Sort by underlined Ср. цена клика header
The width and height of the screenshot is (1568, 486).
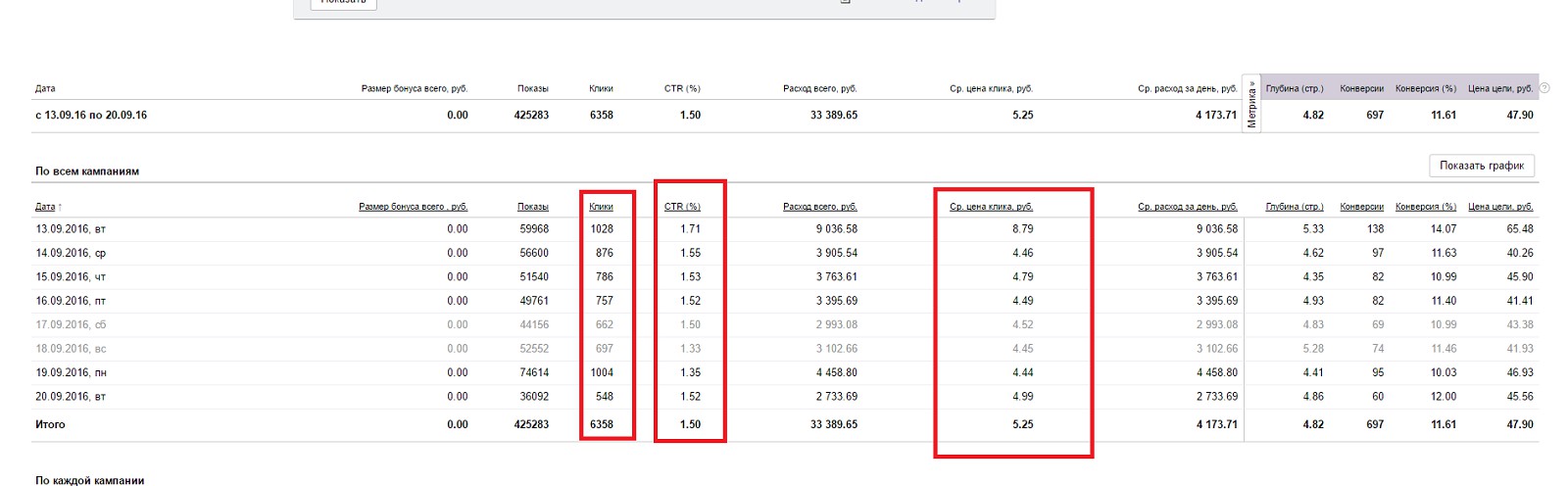tap(991, 207)
